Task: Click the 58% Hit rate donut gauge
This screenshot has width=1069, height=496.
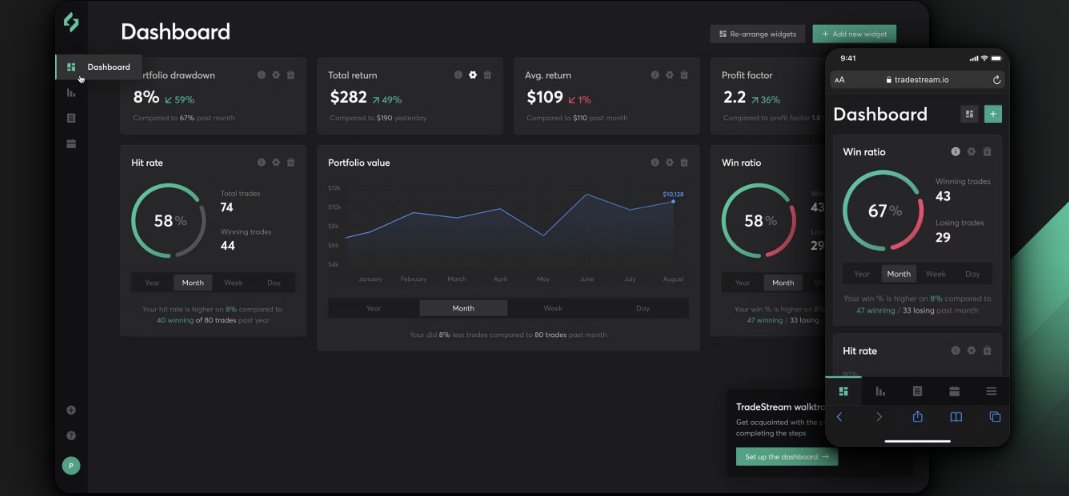Action: 168,220
